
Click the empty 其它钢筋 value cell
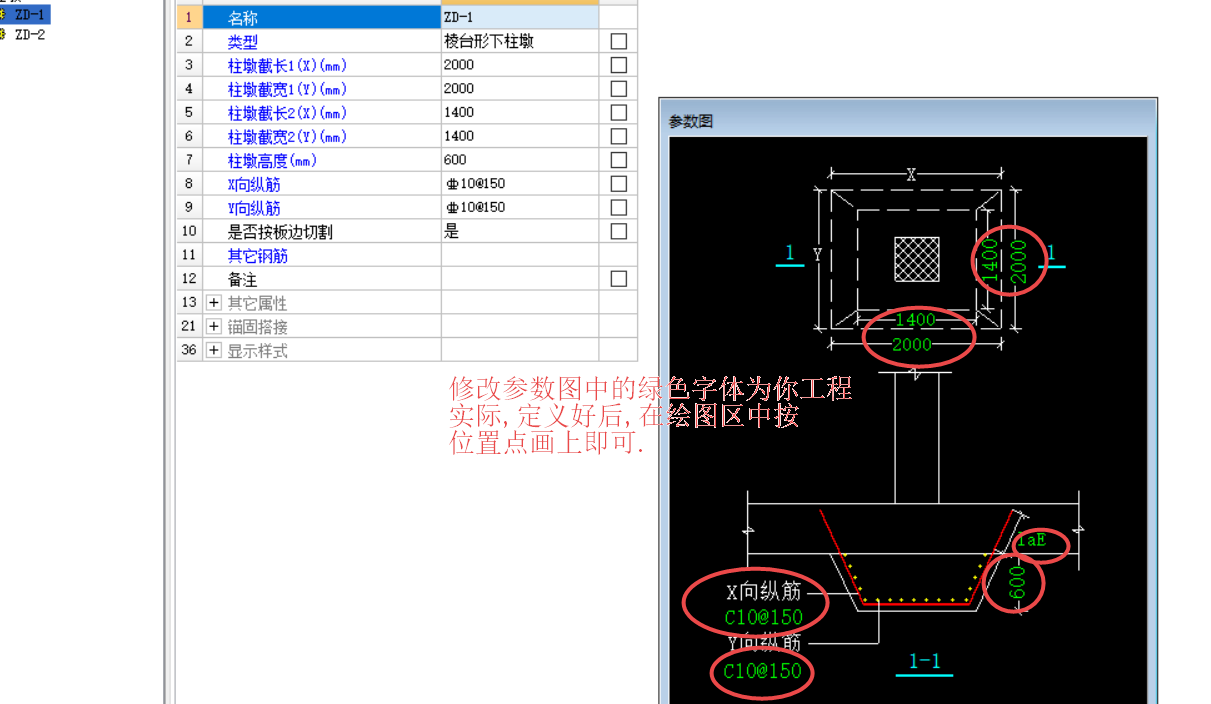[x=520, y=255]
